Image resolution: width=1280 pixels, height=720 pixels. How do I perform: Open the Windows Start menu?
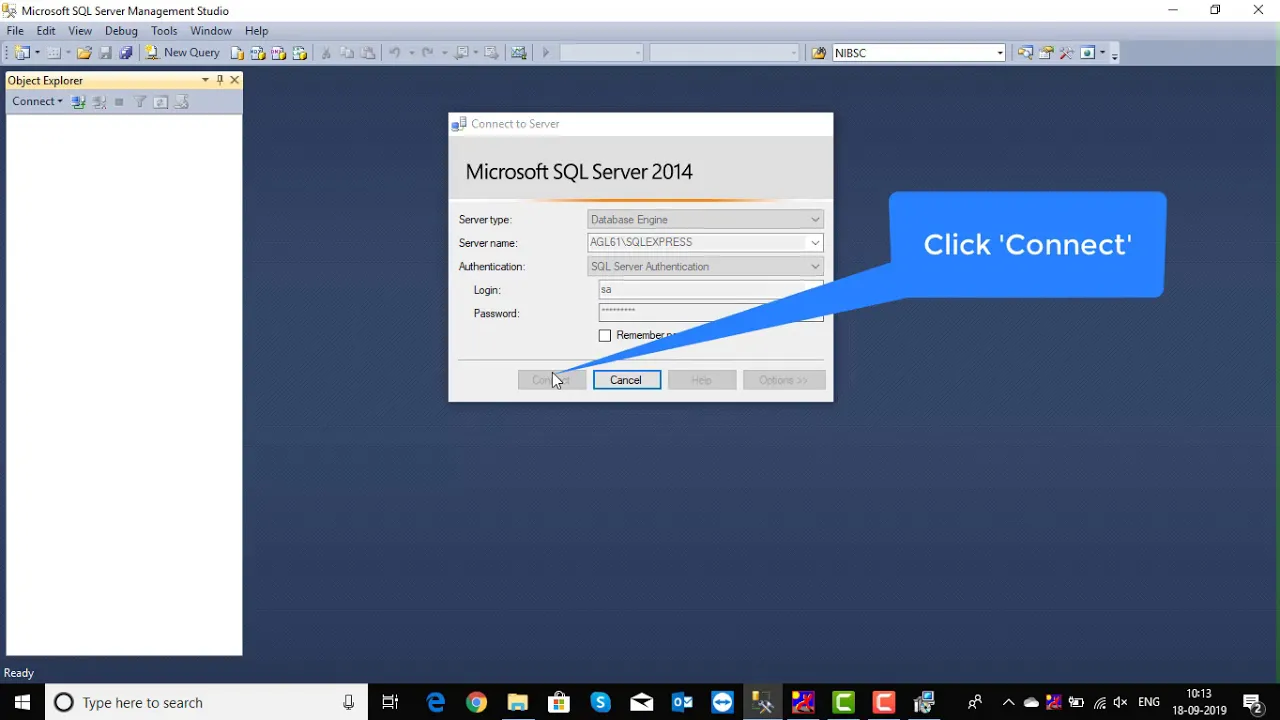click(x=22, y=703)
